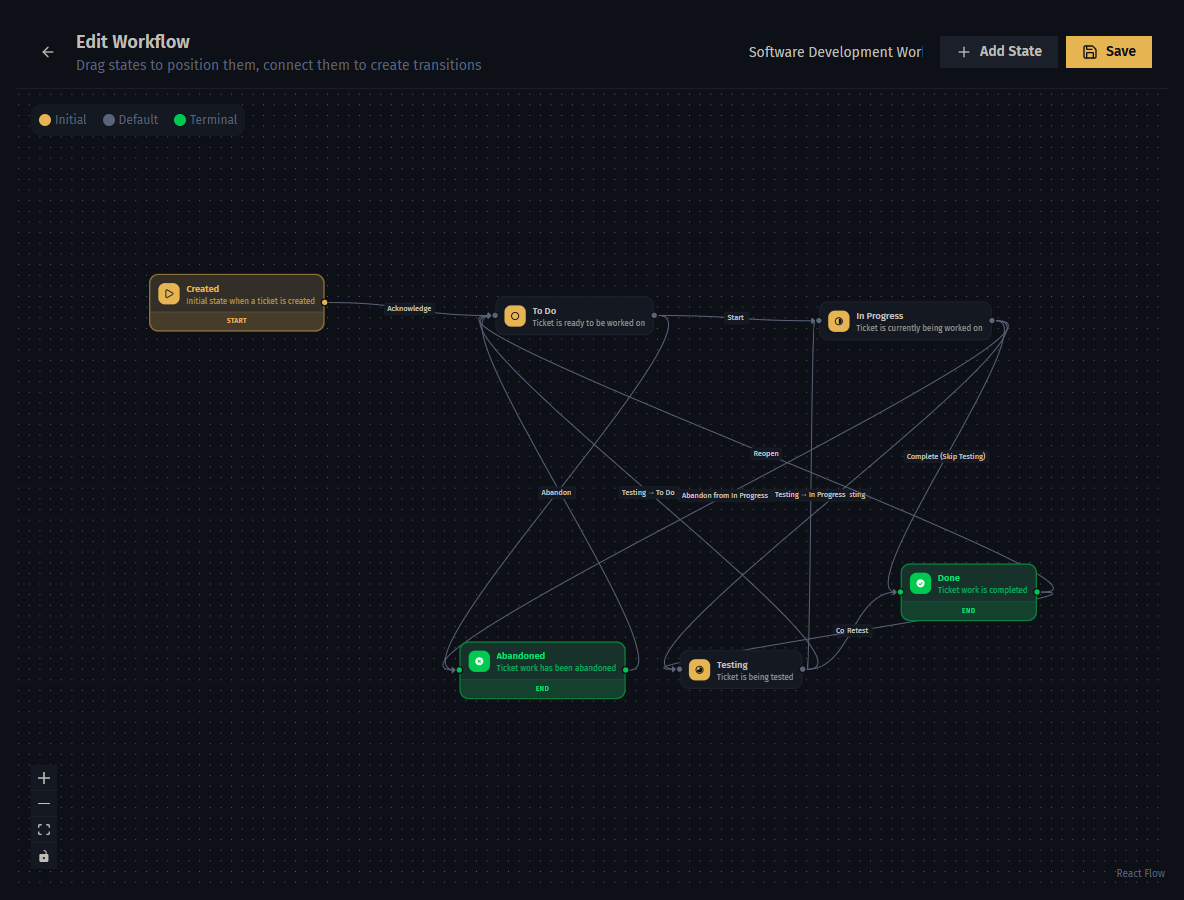Click the START badge on Created node
The image size is (1184, 900).
click(x=237, y=321)
